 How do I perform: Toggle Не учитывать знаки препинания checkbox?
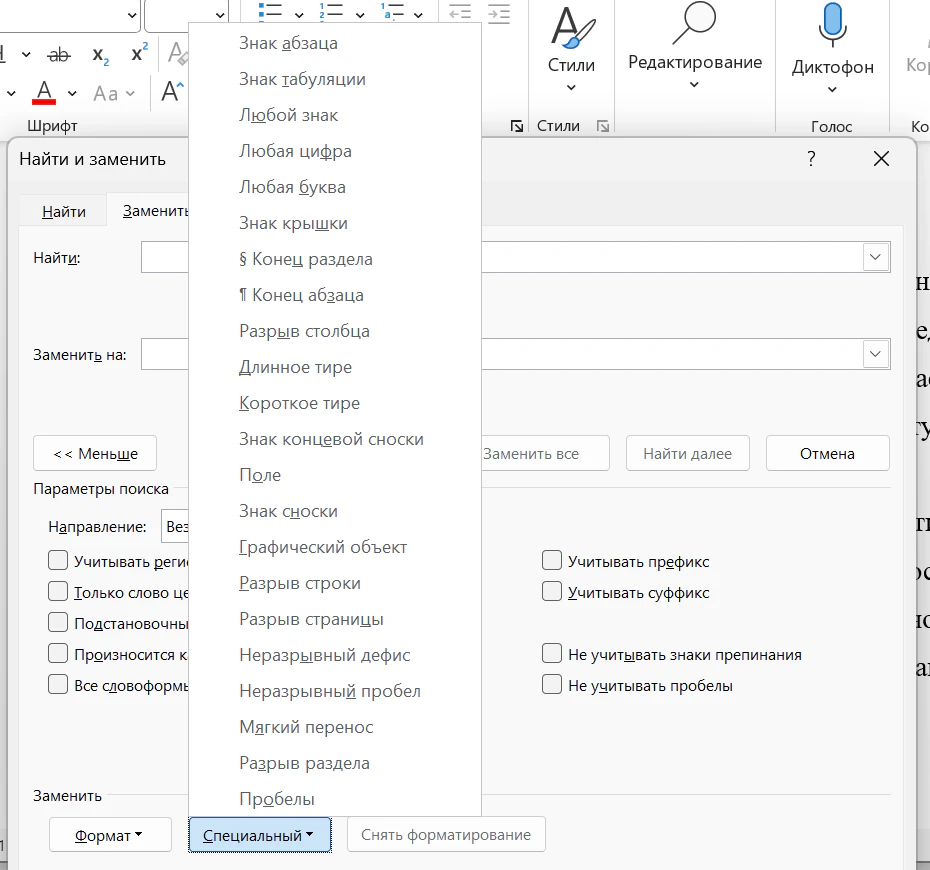(x=552, y=653)
